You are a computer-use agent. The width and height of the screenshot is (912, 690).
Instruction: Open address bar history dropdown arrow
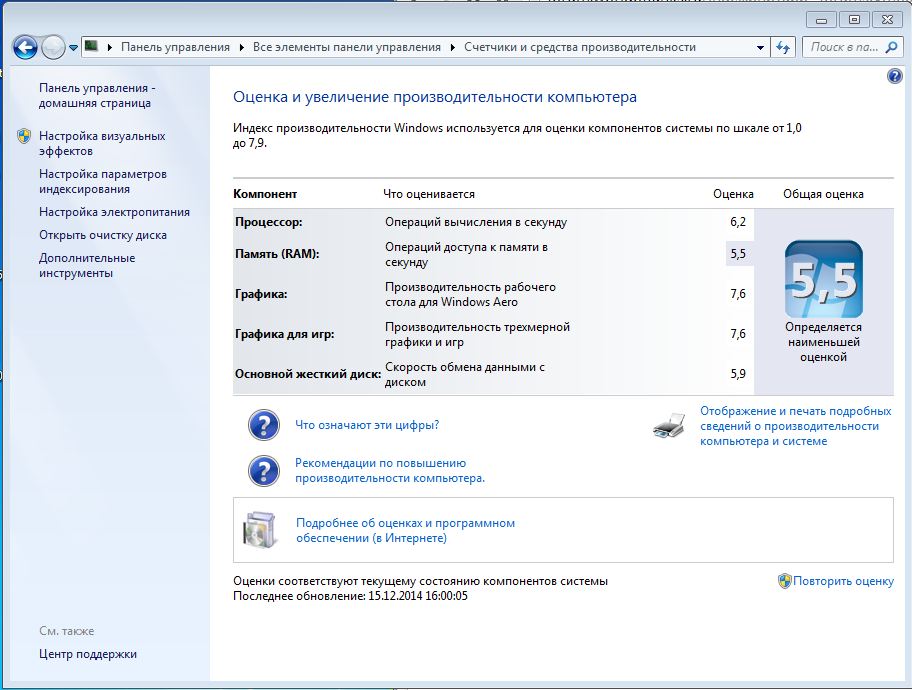761,47
